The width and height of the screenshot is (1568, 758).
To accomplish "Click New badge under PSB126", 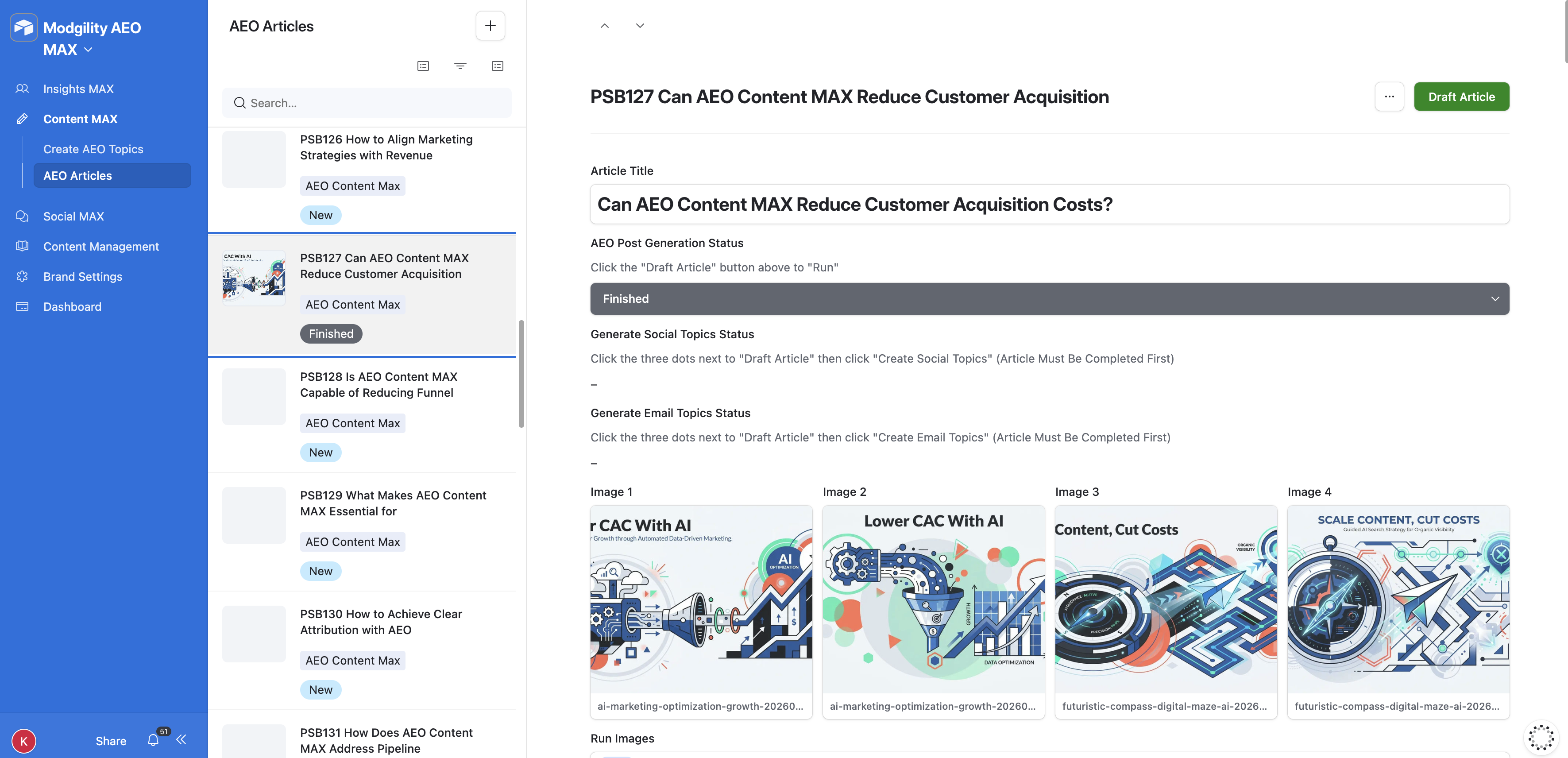I will [321, 215].
